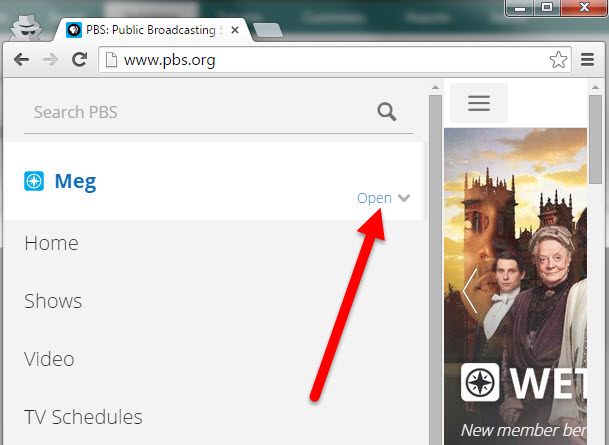Screen dimensions: 609x445
Task: Select the PBS: Public Broadcasting tab
Action: tap(153, 30)
